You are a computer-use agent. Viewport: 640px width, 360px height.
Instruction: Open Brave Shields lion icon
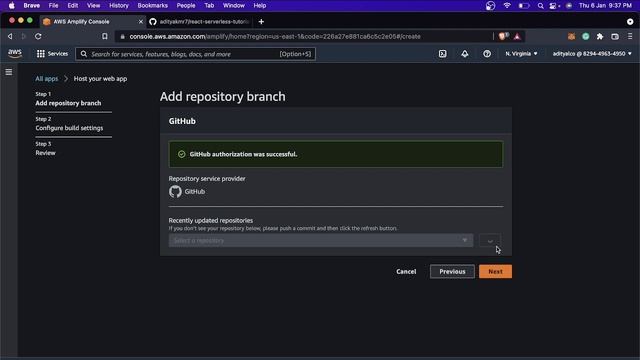tap(503, 36)
